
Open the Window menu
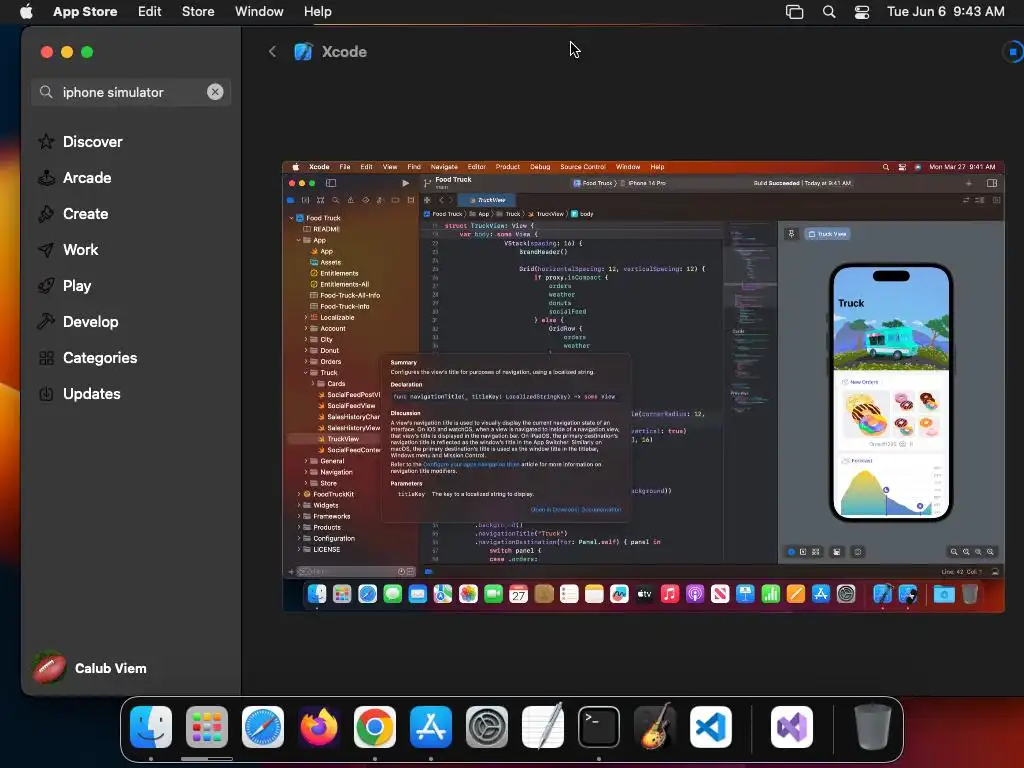tap(259, 11)
